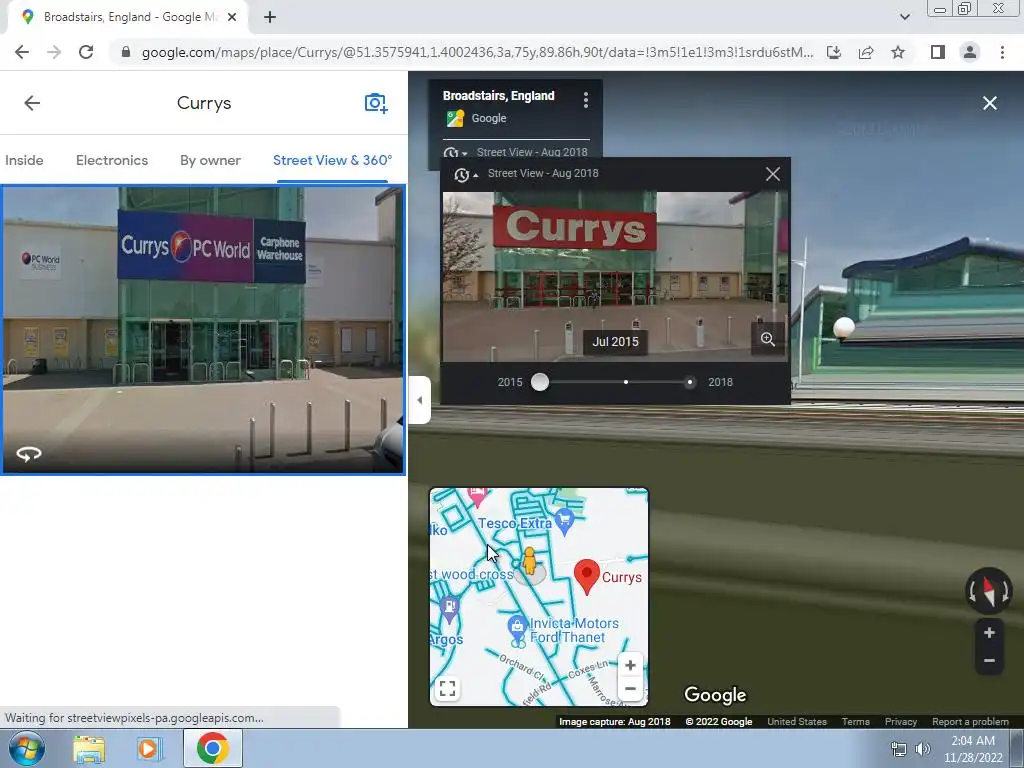The height and width of the screenshot is (768, 1024).
Task: Open the Currys PC World street view thumbnail
Action: tap(203, 330)
